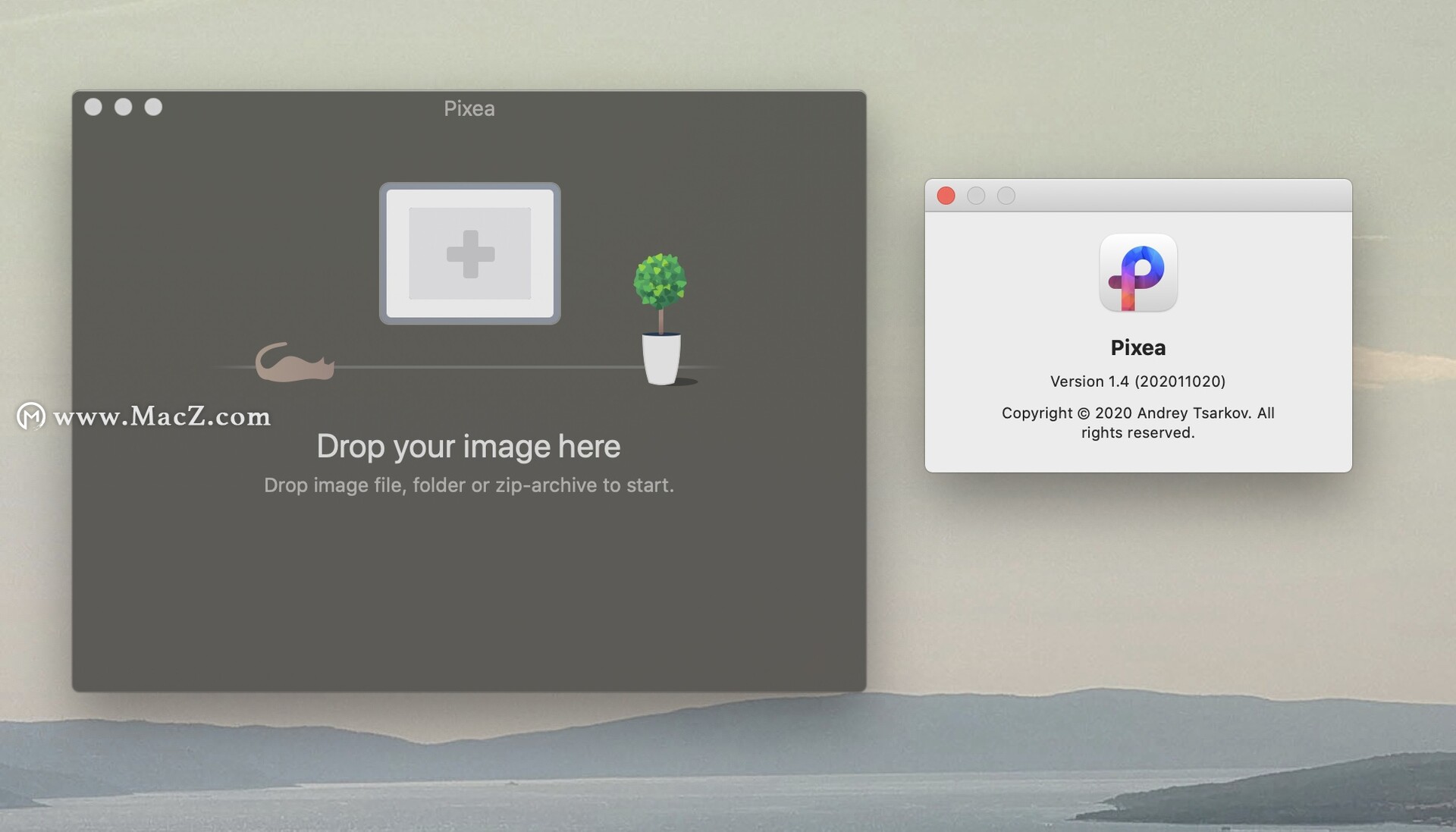
Task: Click the close button of main Pixea window
Action: tap(93, 107)
